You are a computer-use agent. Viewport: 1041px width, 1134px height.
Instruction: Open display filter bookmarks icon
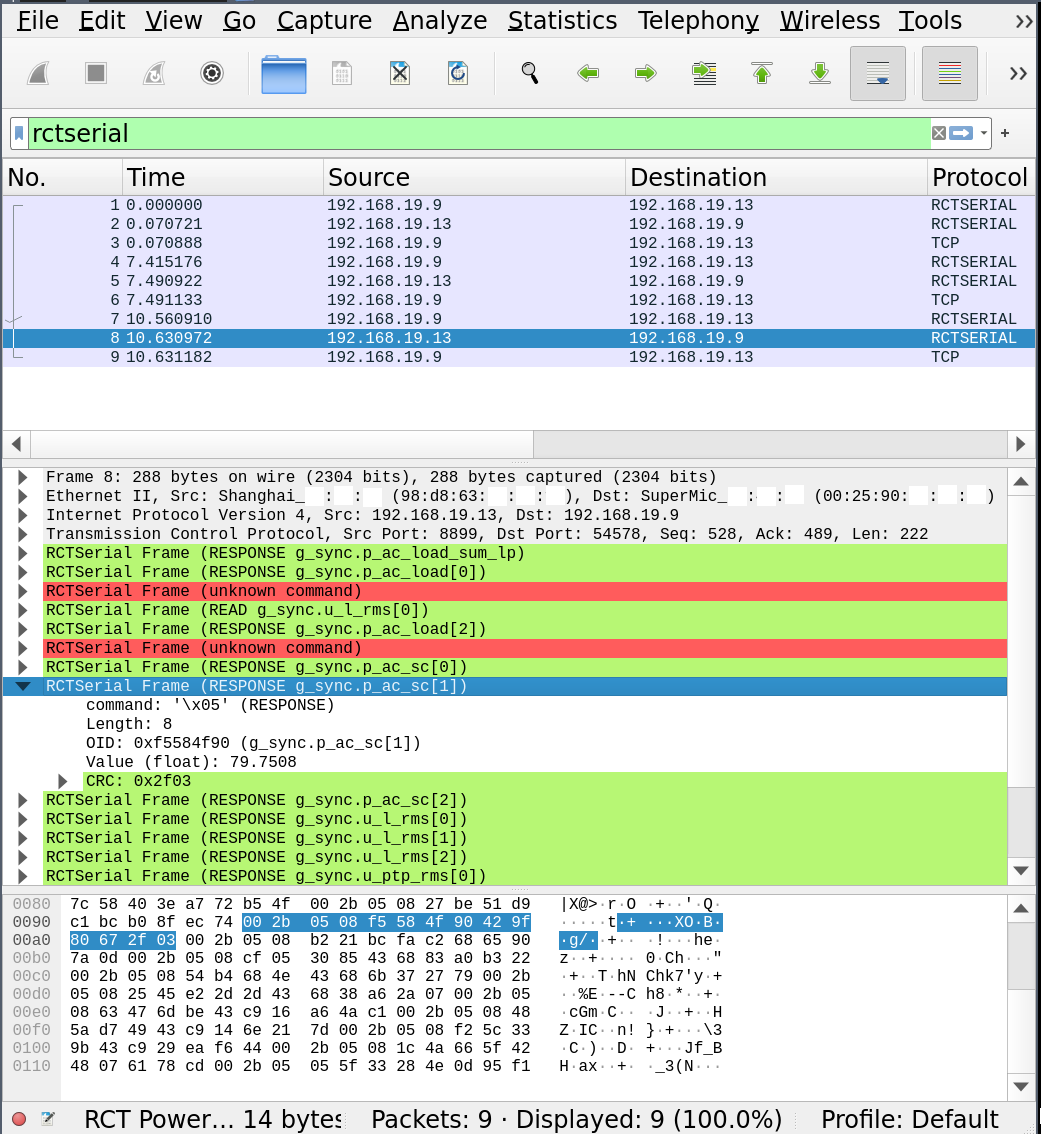click(x=19, y=134)
